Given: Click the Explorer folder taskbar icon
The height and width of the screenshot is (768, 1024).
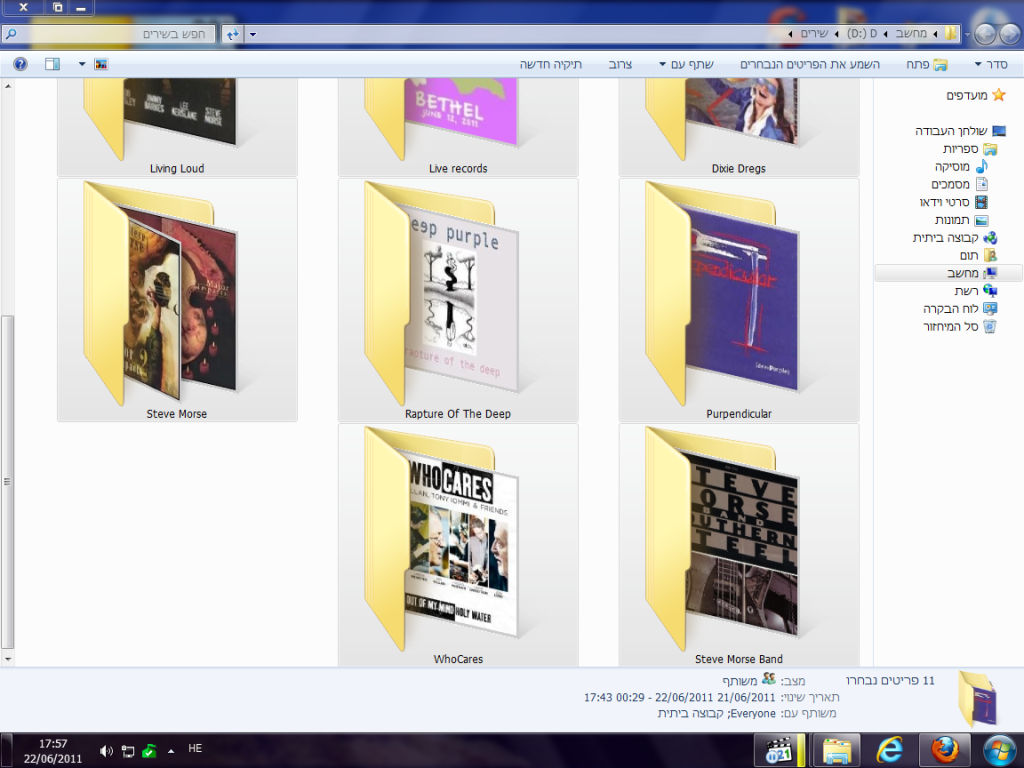Looking at the screenshot, I should point(837,751).
